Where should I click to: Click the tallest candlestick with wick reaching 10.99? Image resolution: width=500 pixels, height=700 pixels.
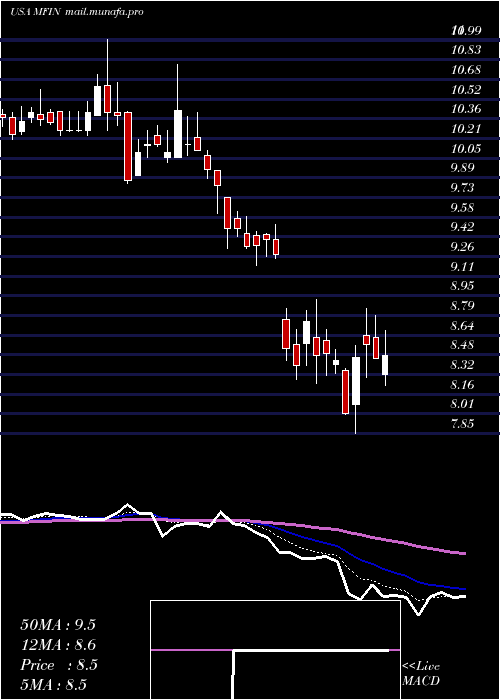[107, 85]
